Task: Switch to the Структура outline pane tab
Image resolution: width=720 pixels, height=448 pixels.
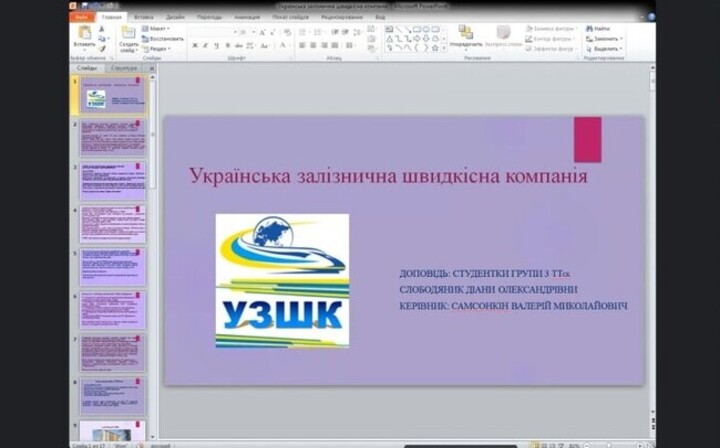Action: [124, 68]
